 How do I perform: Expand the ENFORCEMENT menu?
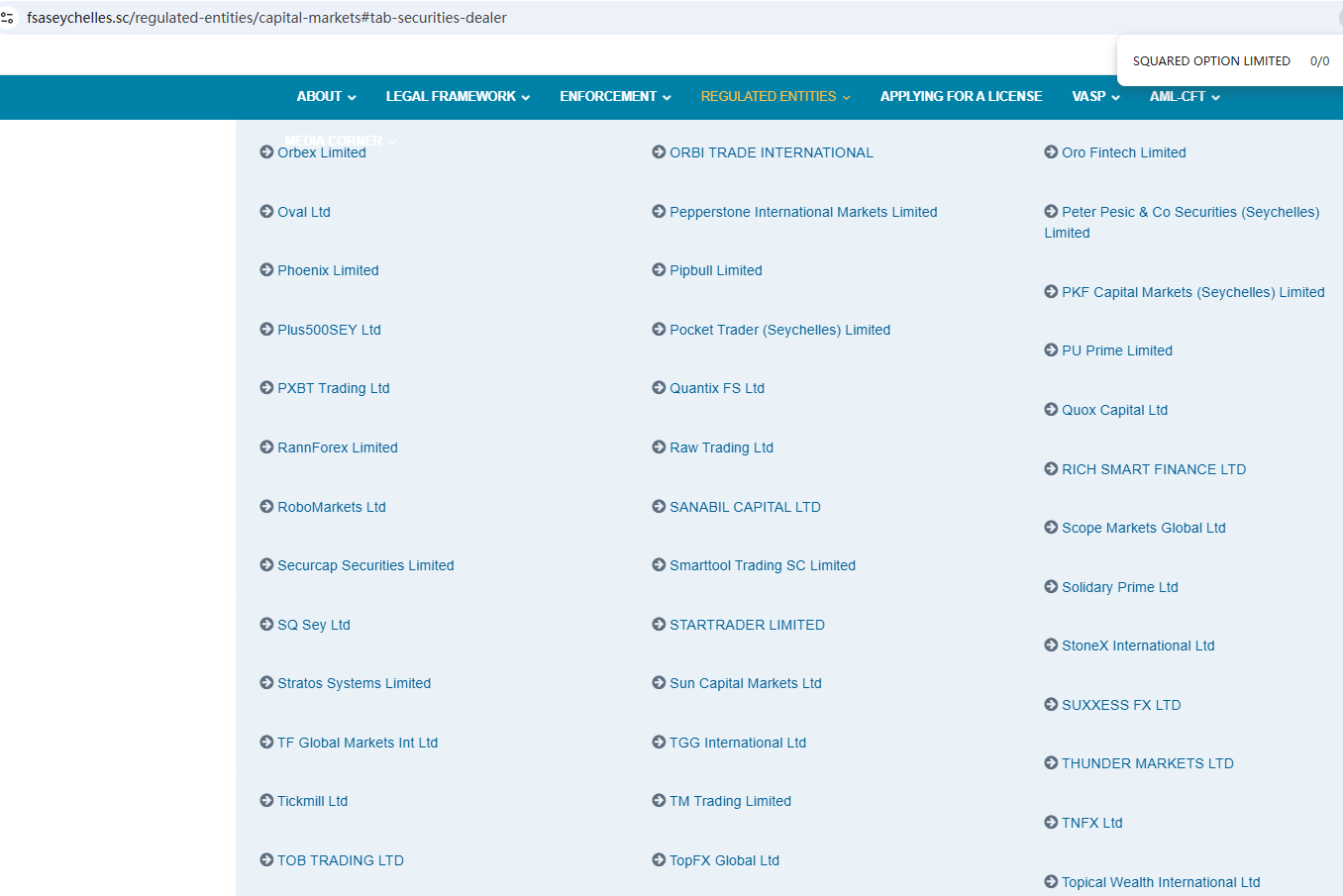(x=615, y=97)
